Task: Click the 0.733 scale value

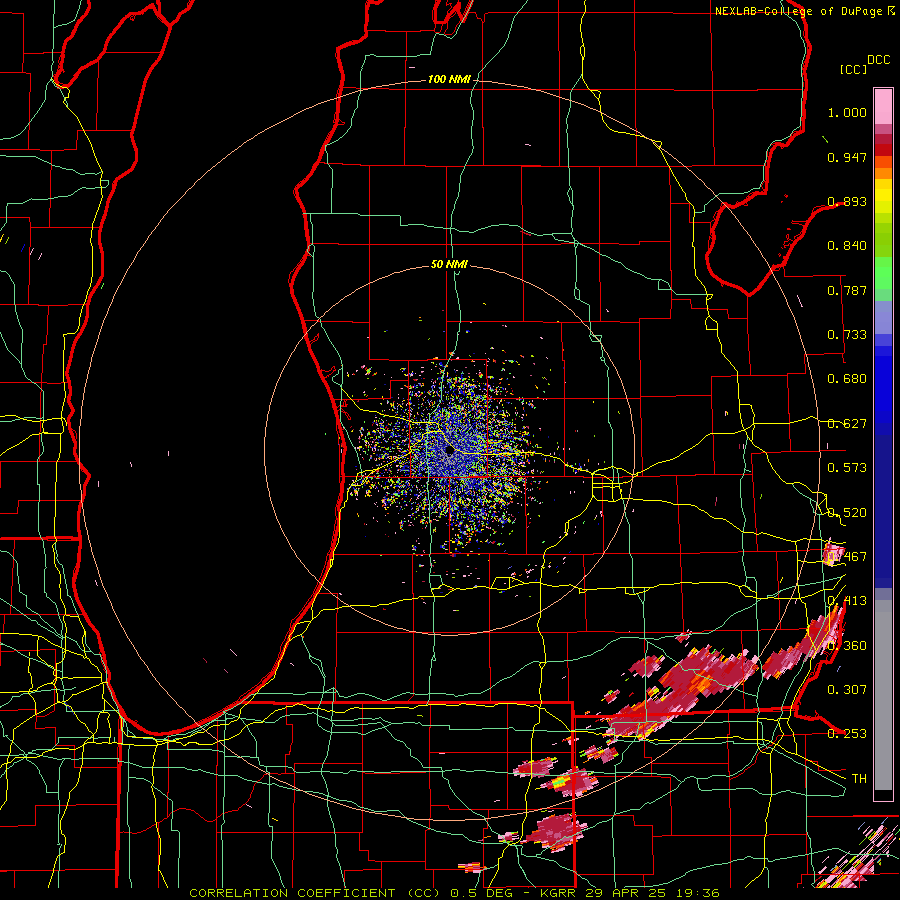Action: 847,335
